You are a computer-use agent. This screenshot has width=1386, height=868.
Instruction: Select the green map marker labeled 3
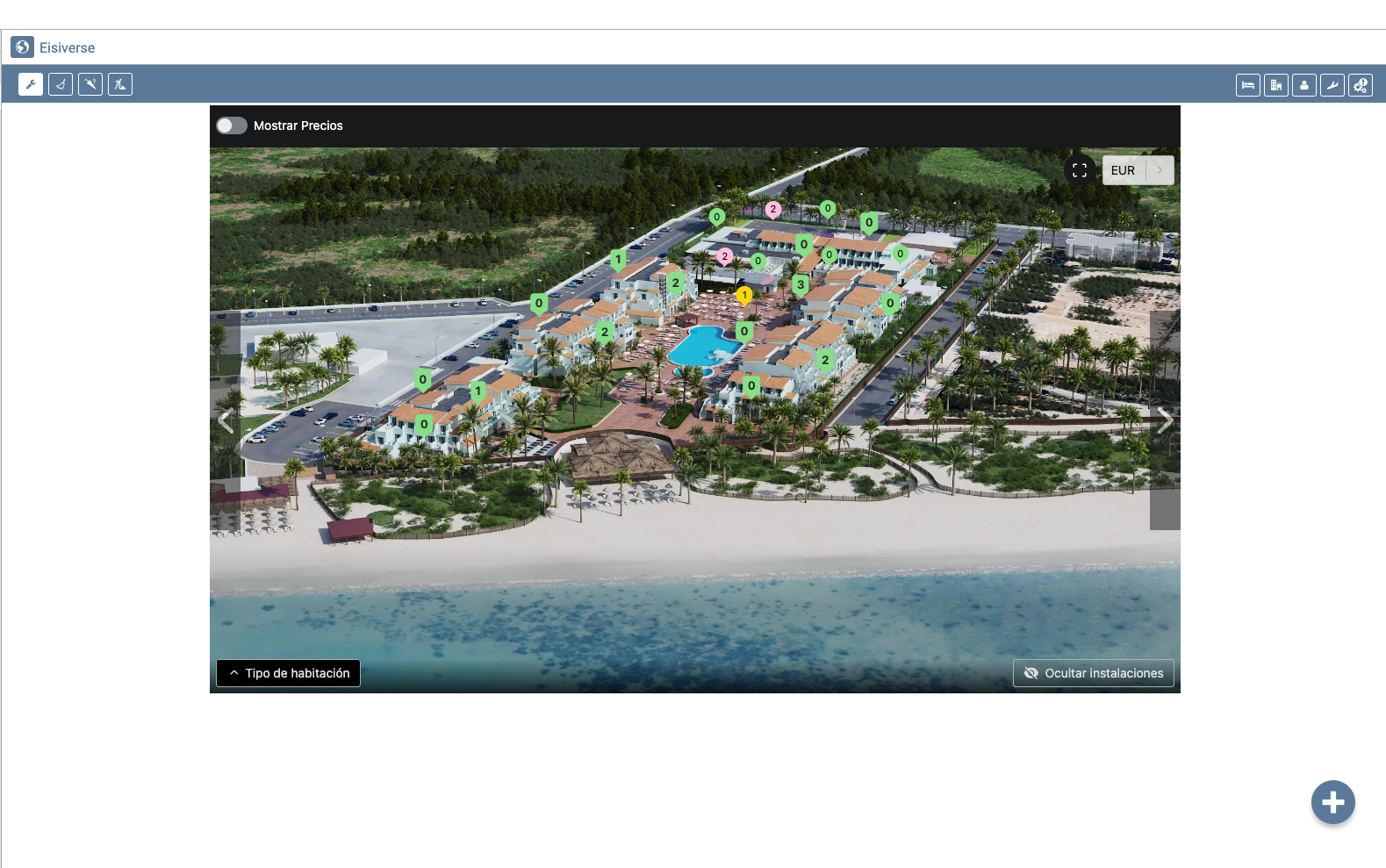click(x=801, y=285)
